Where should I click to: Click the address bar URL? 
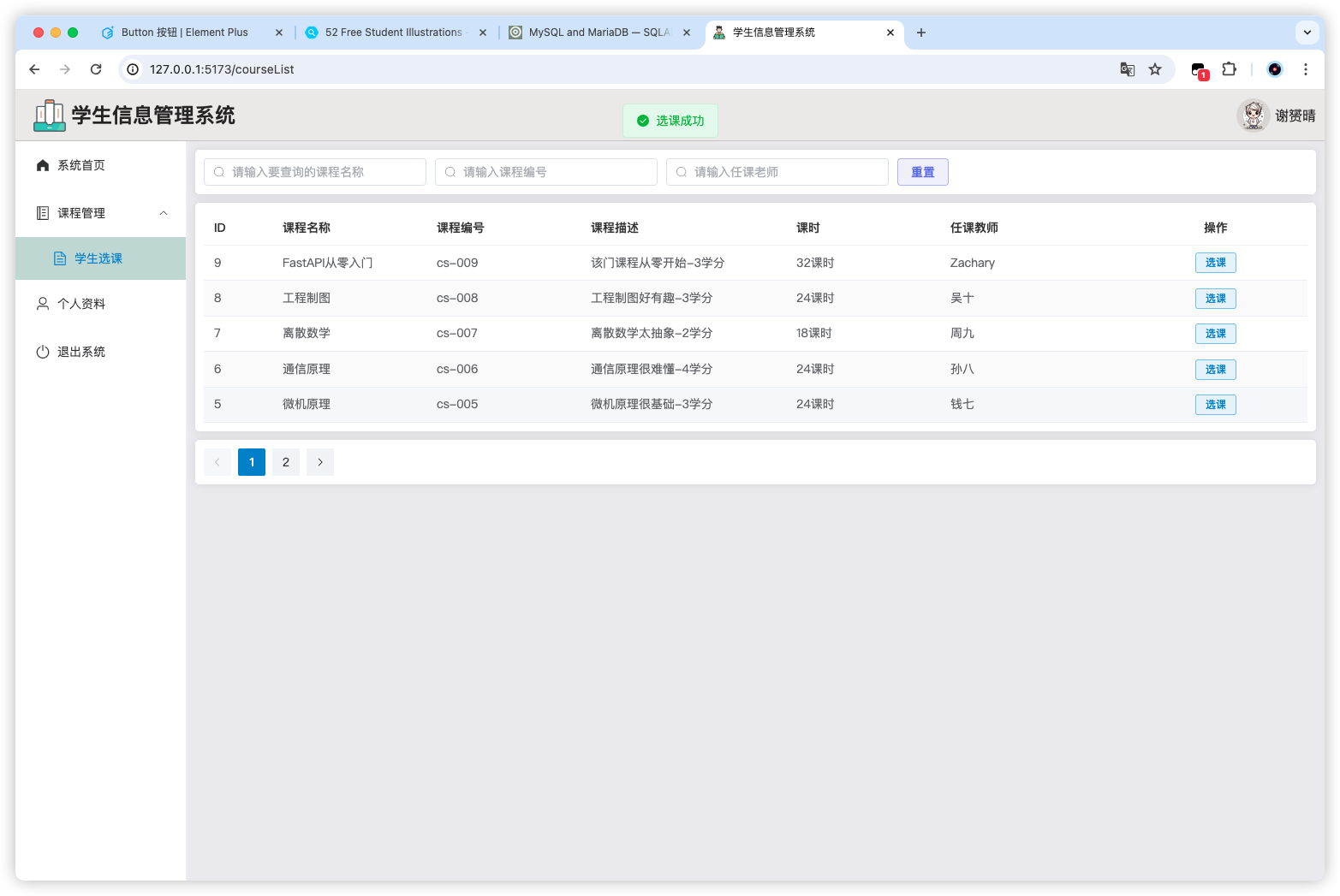point(222,69)
